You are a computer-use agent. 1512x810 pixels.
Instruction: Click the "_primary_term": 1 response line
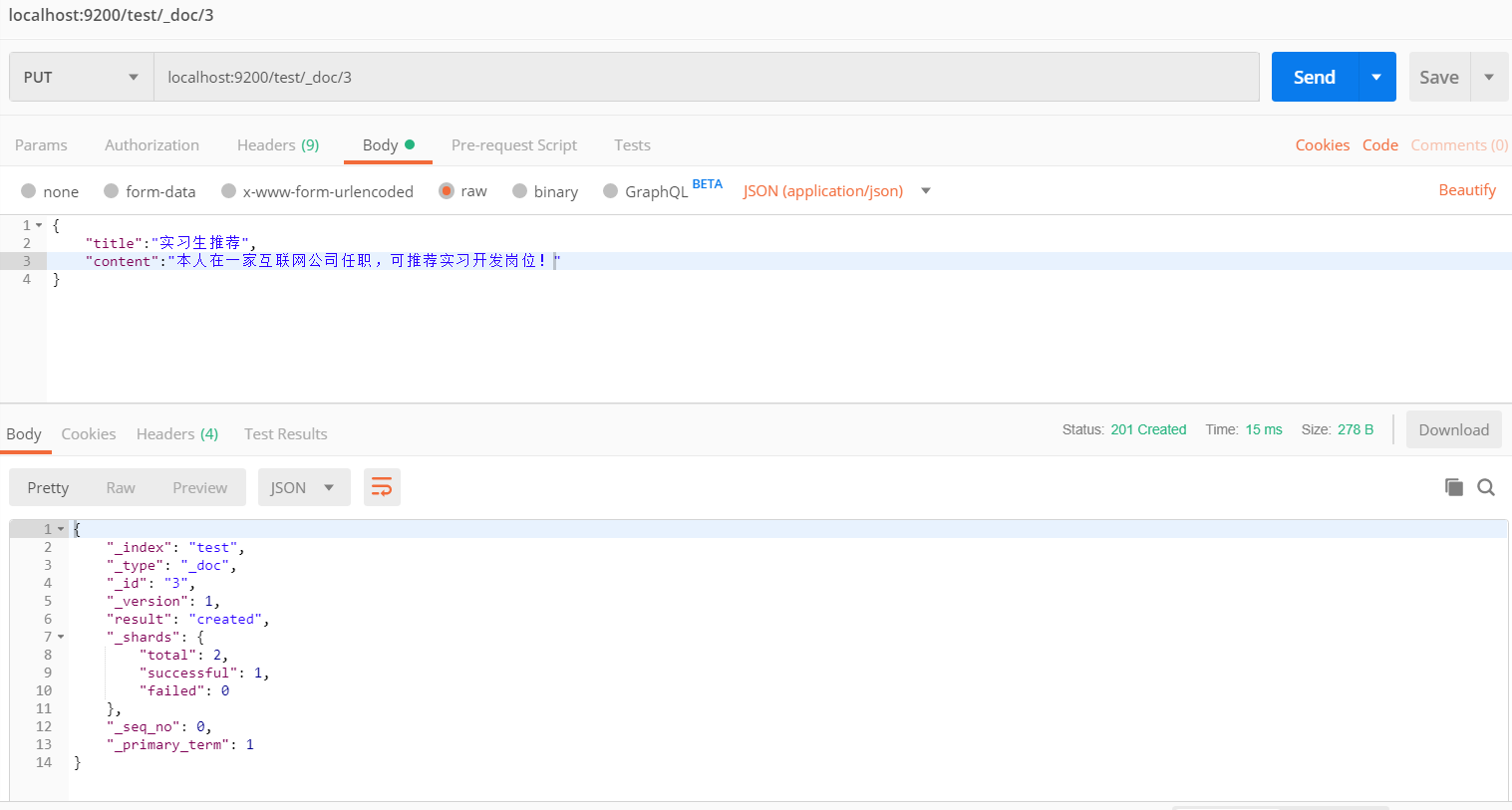(179, 744)
